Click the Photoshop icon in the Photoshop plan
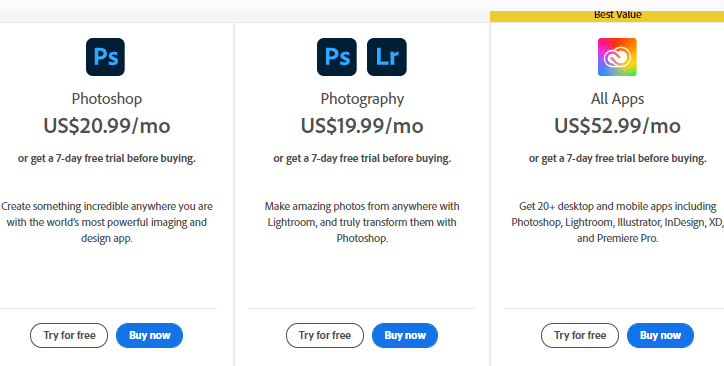Viewport: 724px width, 366px height. coord(105,57)
